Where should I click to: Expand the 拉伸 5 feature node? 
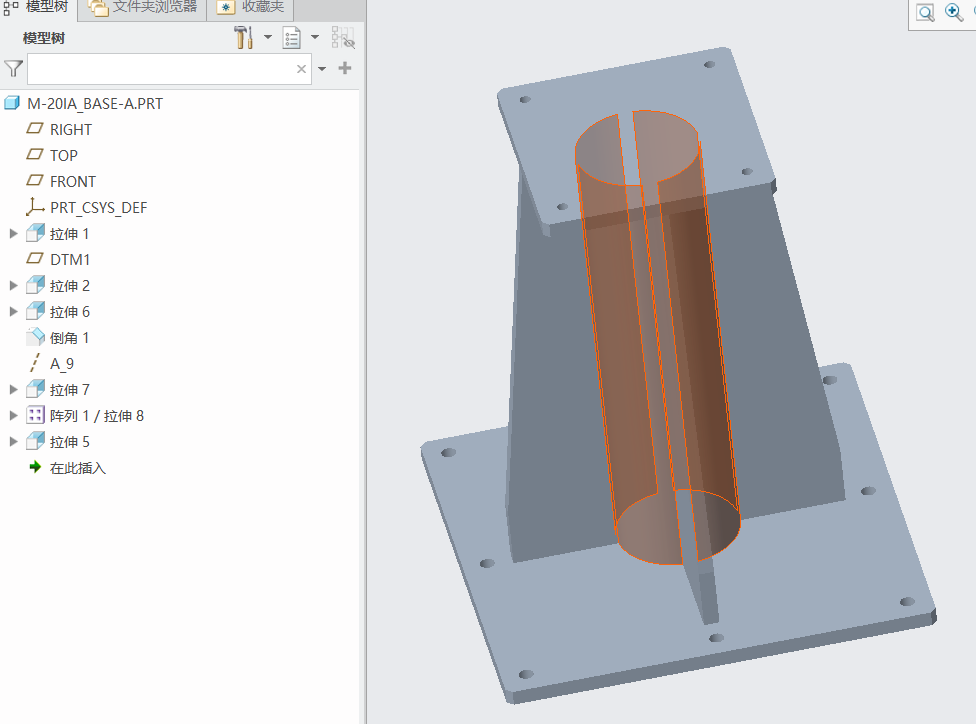pos(13,441)
